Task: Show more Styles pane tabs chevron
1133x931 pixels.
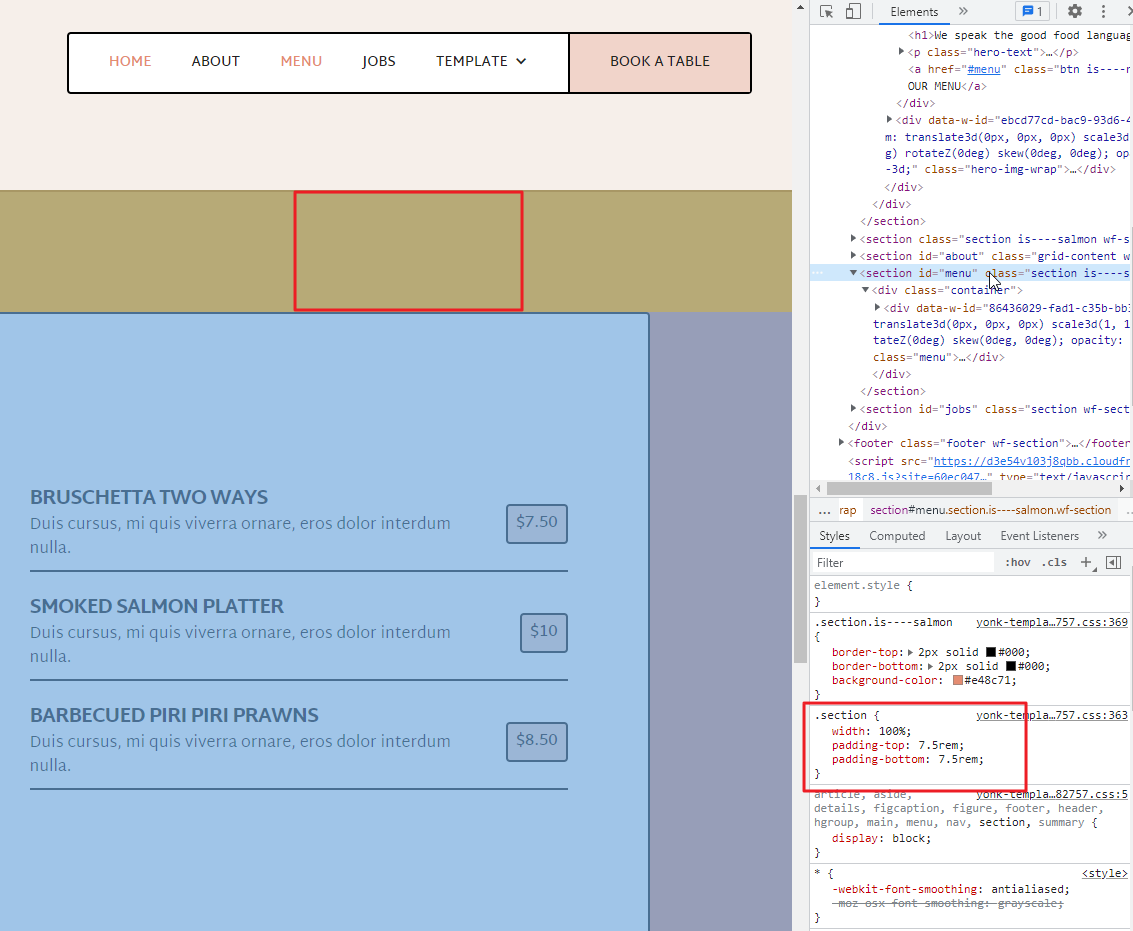Action: tap(1102, 536)
